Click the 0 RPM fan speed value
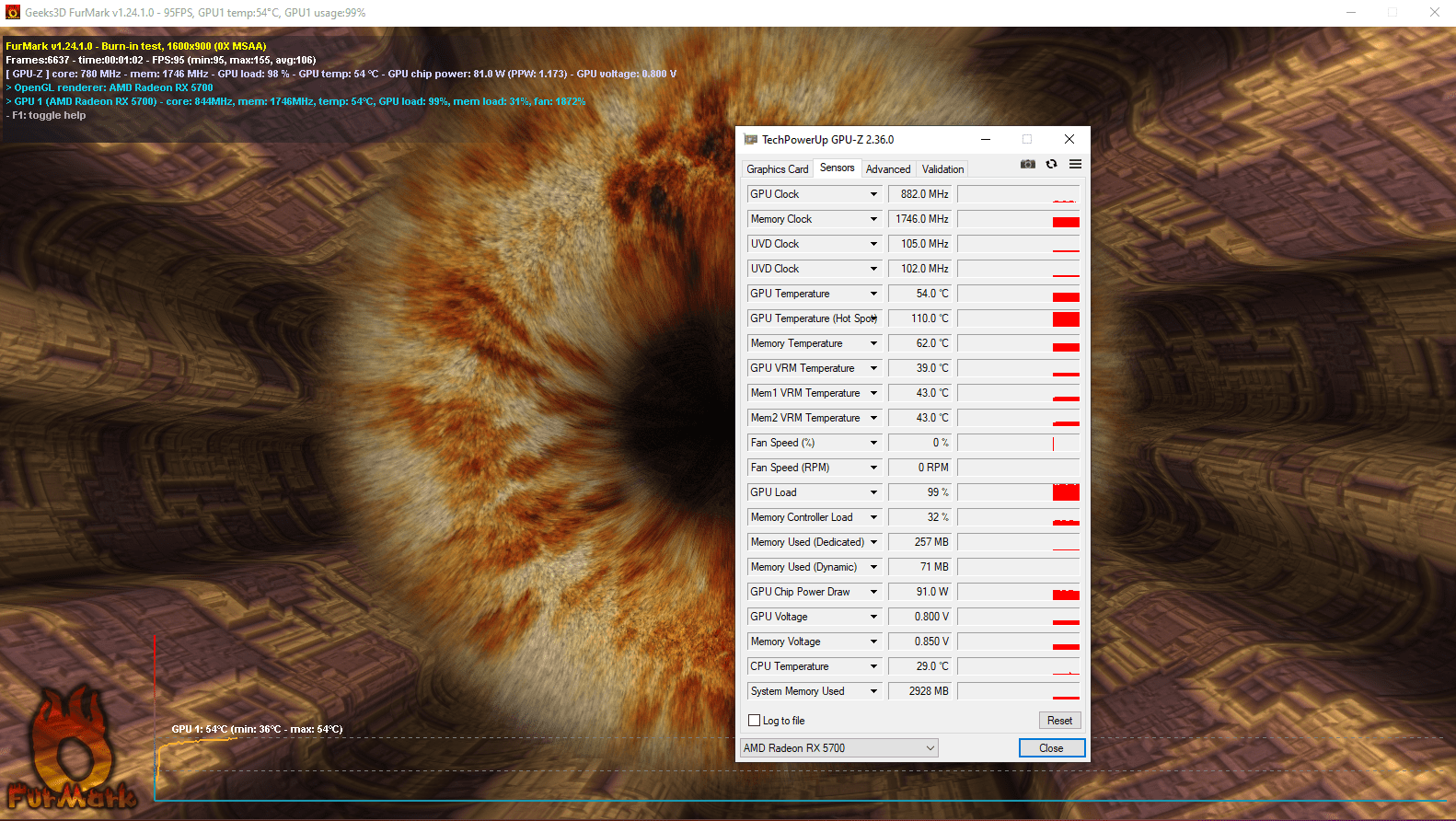 click(x=920, y=468)
